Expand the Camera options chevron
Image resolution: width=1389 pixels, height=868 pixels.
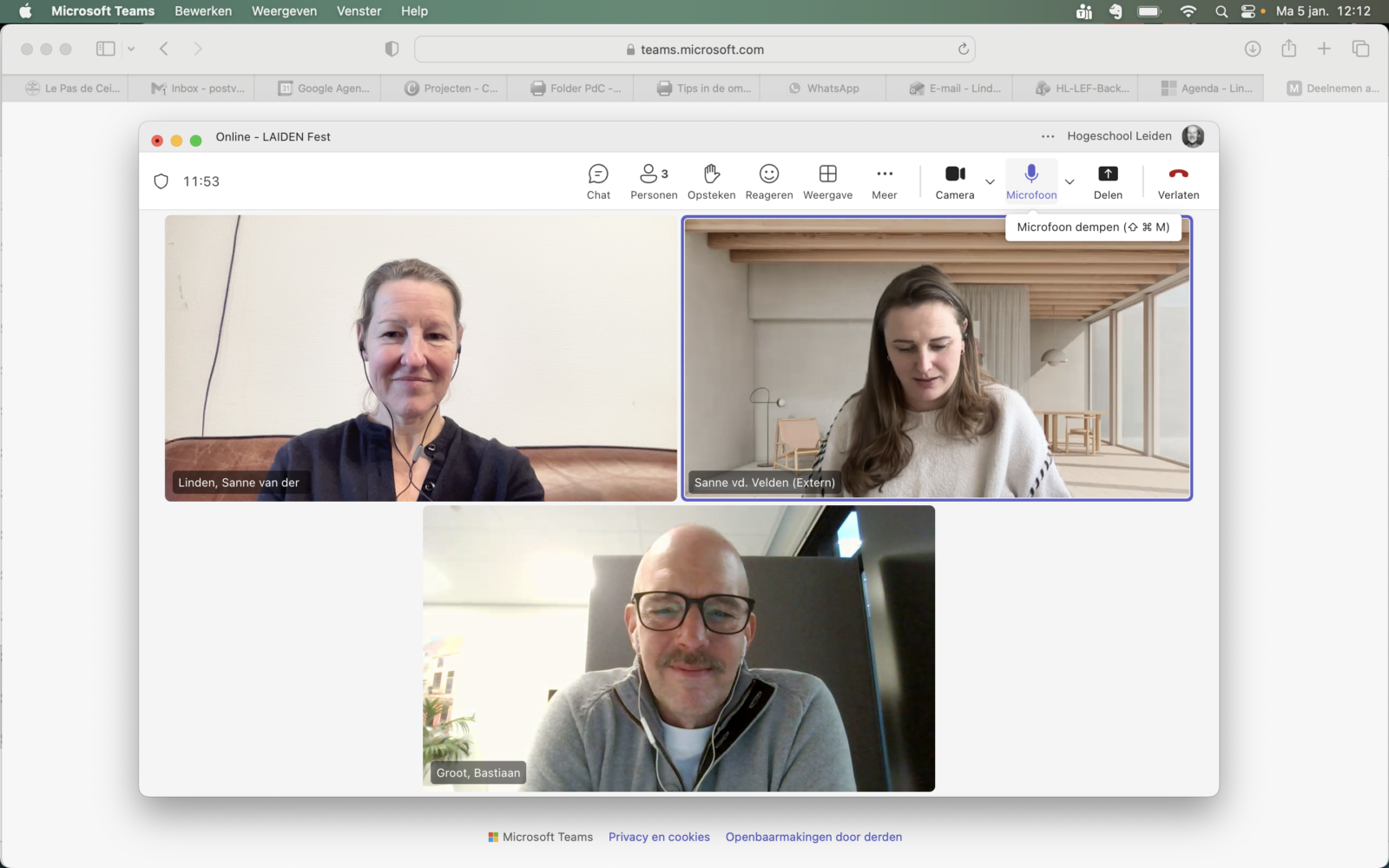(990, 182)
